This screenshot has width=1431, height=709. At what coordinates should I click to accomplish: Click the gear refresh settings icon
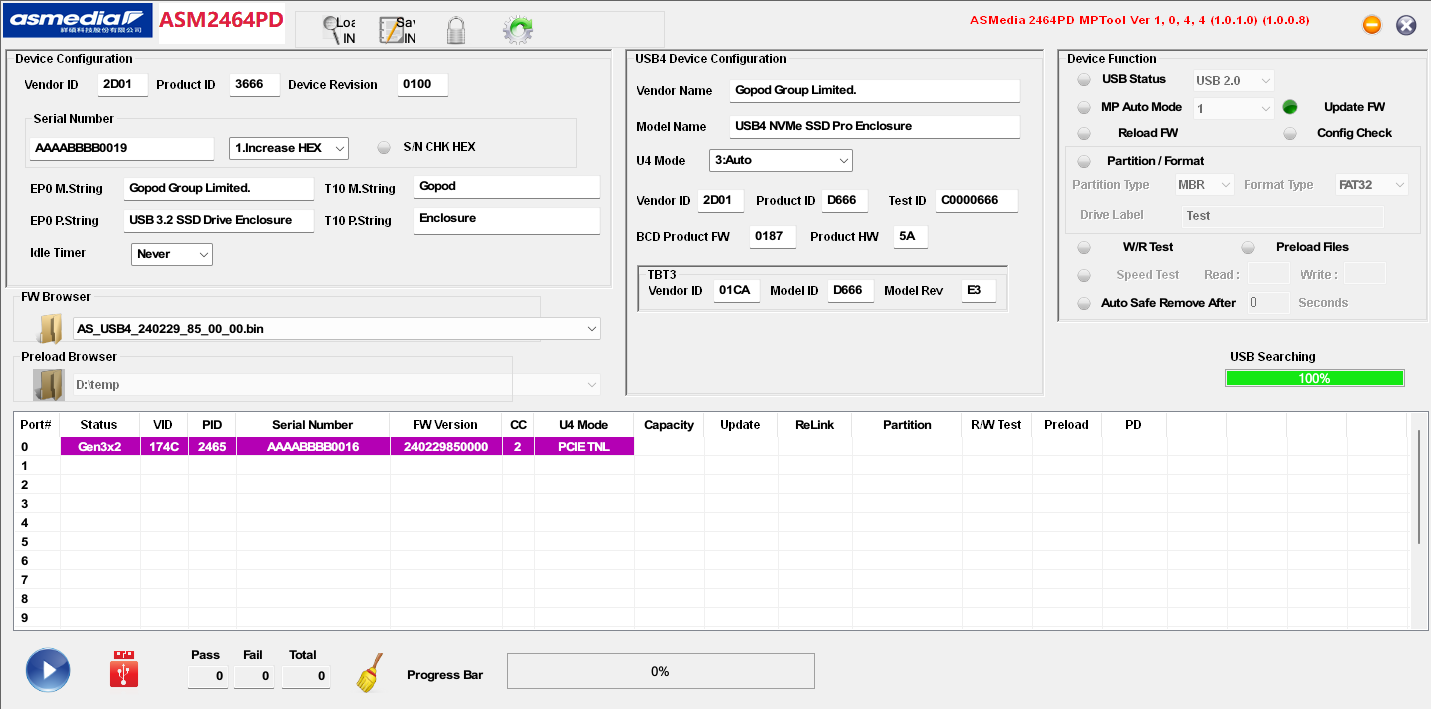click(x=517, y=30)
